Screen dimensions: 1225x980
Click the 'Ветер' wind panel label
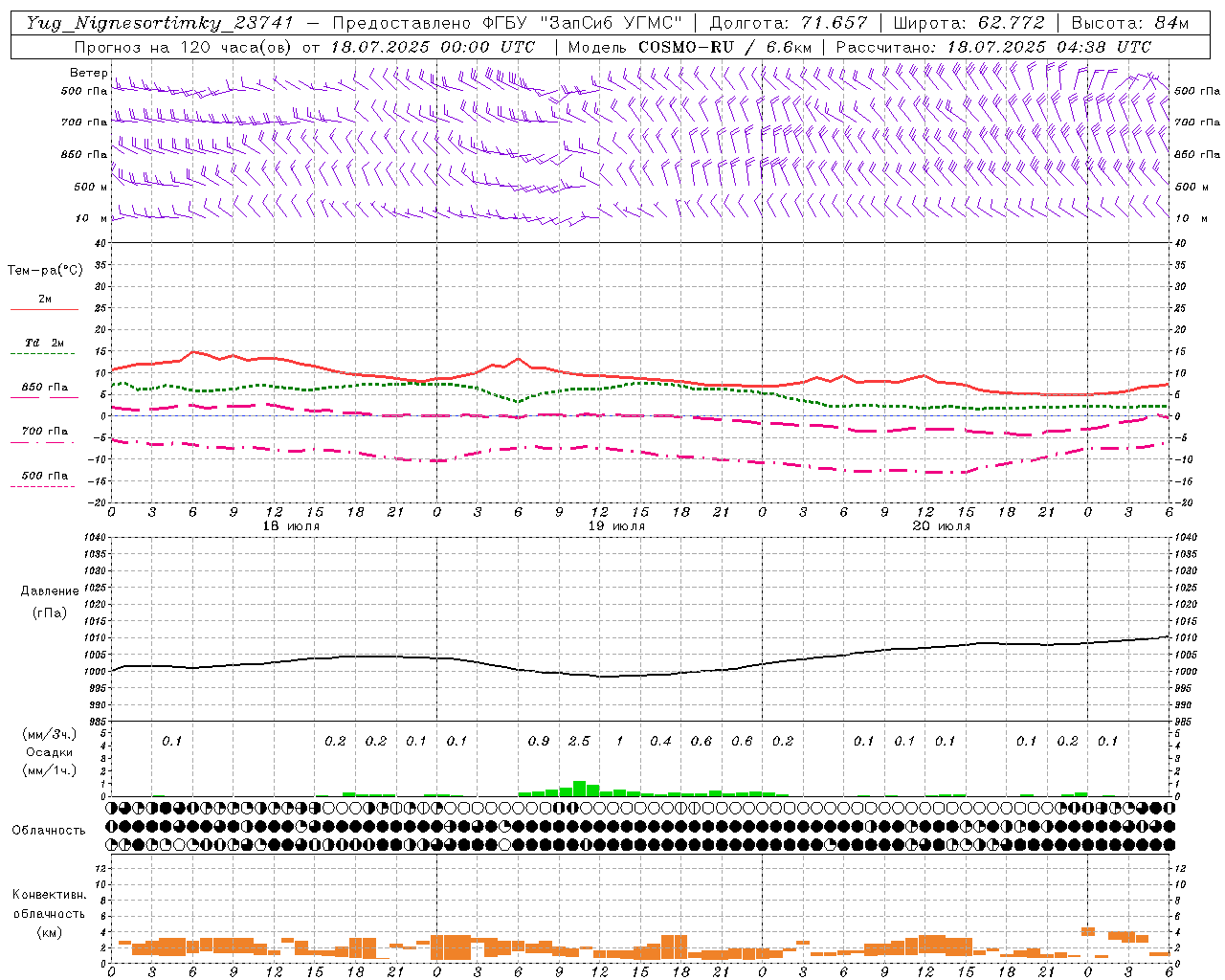point(89,73)
